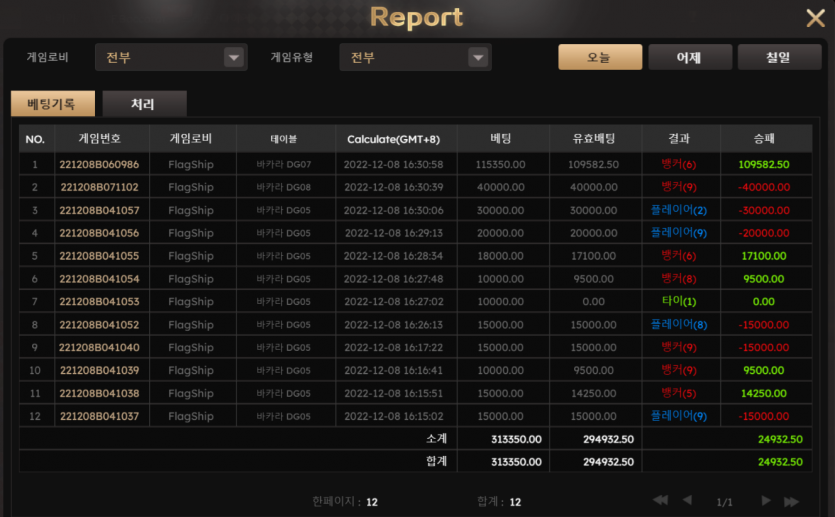The width and height of the screenshot is (835, 517).
Task: Open game number 221208B041040
Action: 100,348
